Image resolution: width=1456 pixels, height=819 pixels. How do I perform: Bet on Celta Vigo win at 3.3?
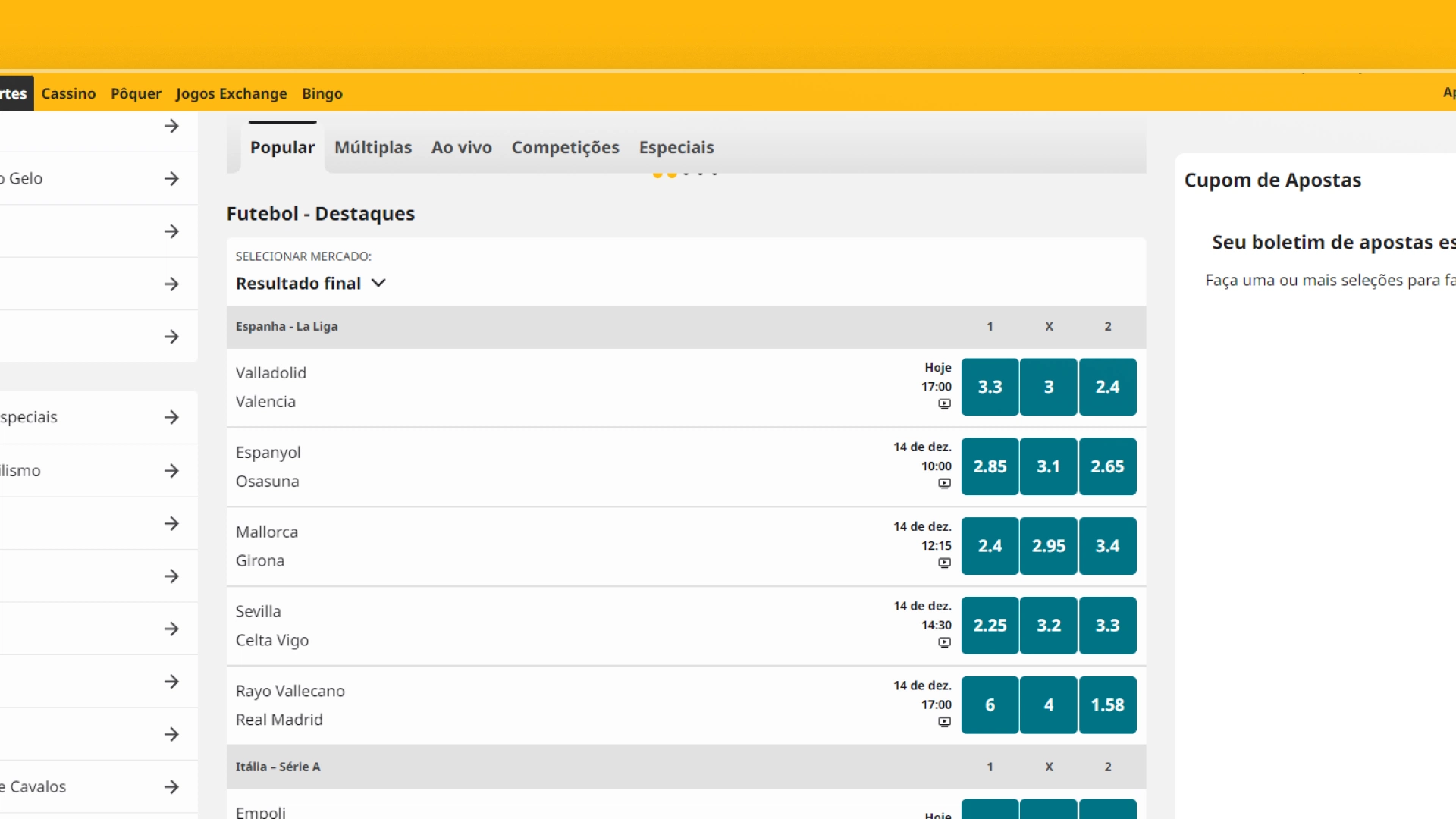tap(1107, 626)
